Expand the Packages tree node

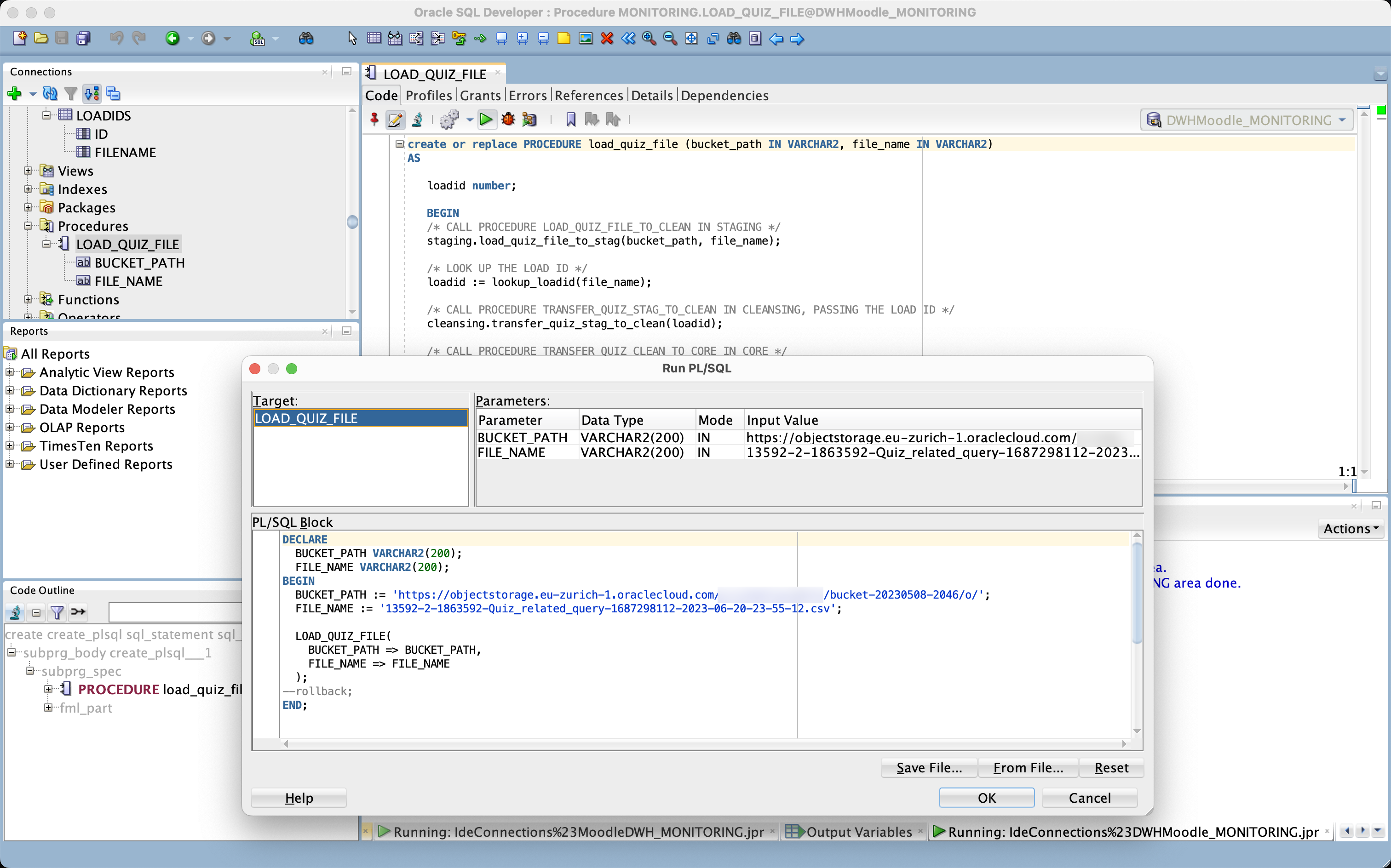(x=28, y=207)
